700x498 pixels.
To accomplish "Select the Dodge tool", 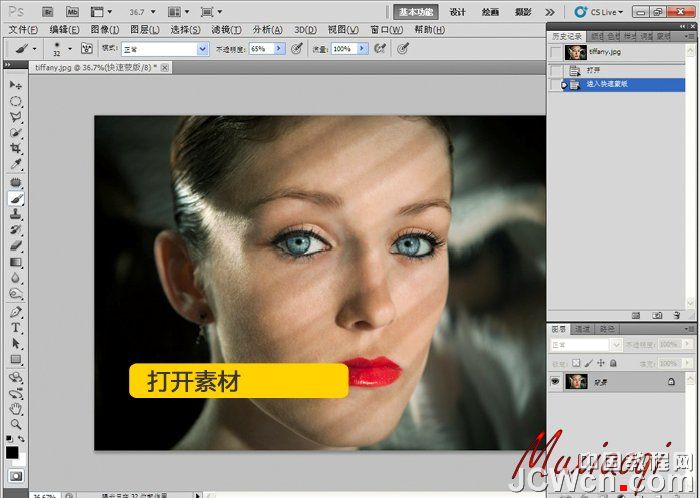I will click(x=16, y=294).
